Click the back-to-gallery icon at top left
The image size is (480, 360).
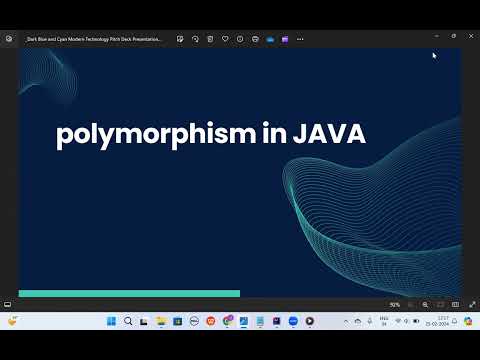(x=9, y=39)
